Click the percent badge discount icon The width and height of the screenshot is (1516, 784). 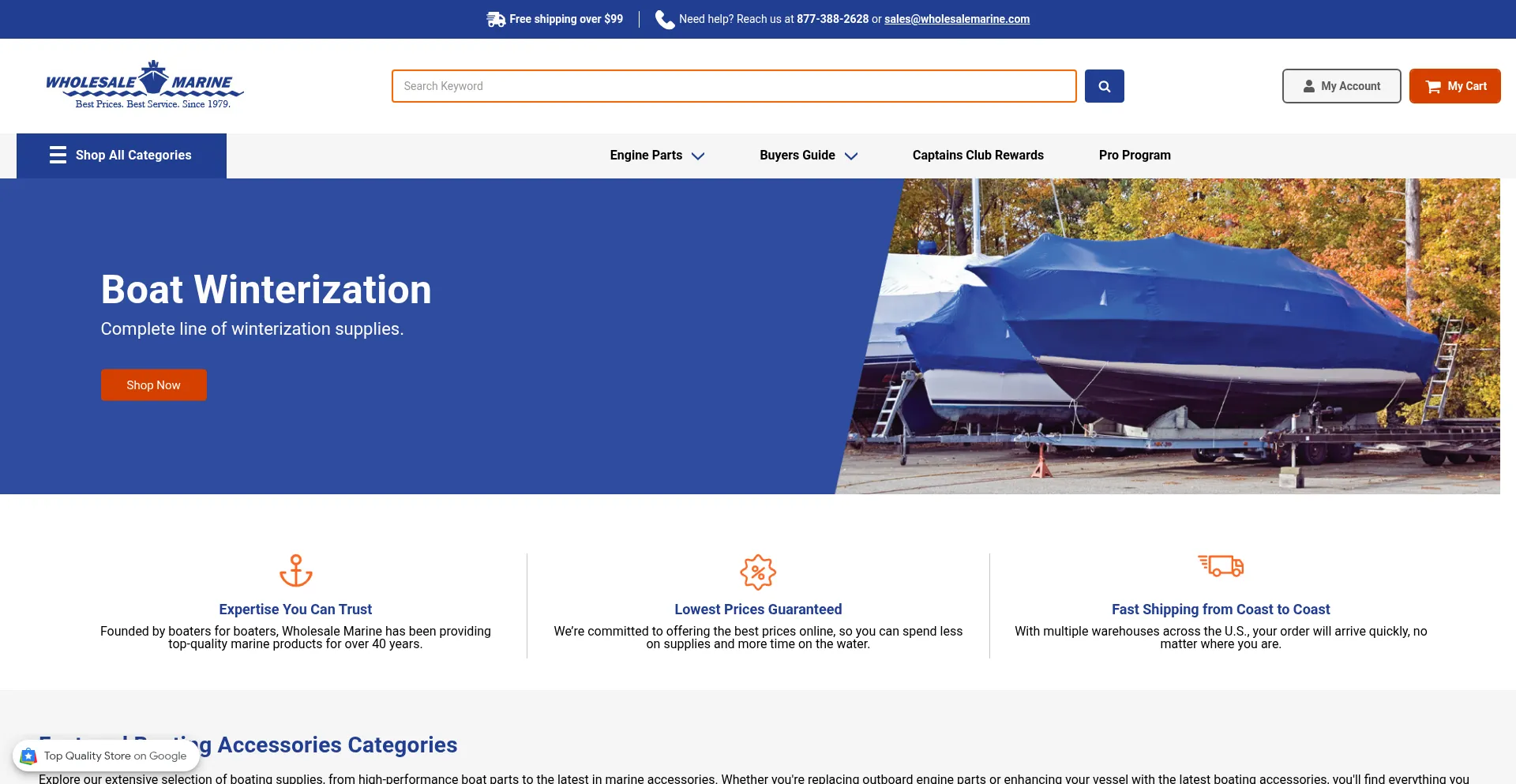(758, 572)
